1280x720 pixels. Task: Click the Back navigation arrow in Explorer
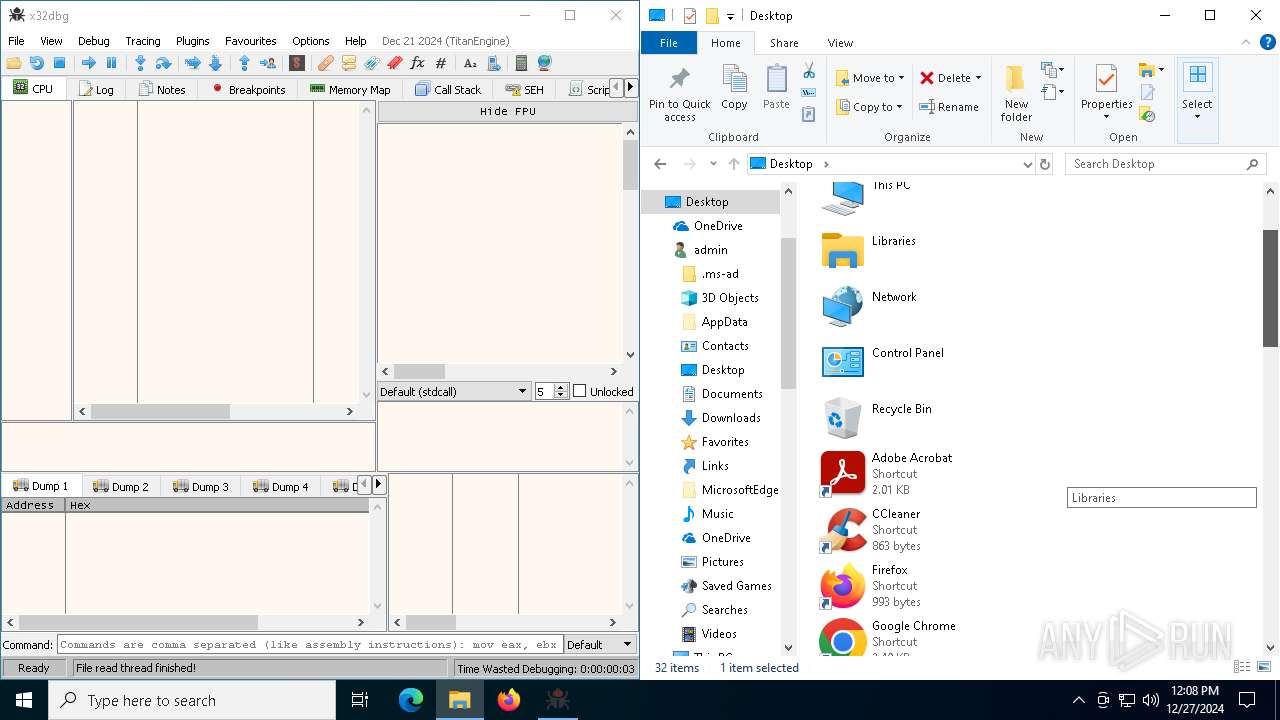point(660,164)
